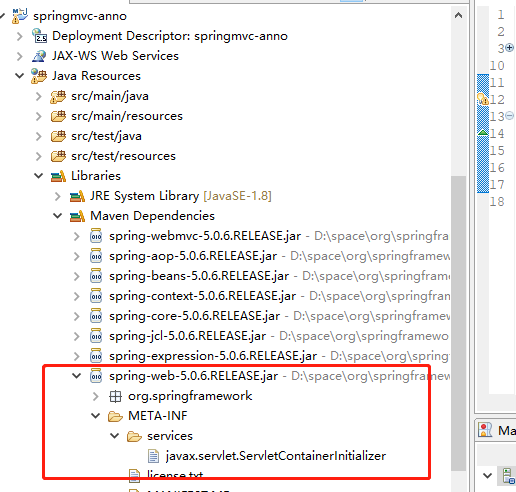516x492 pixels.
Task: Expand the JRE System Library node
Action: tap(58, 196)
